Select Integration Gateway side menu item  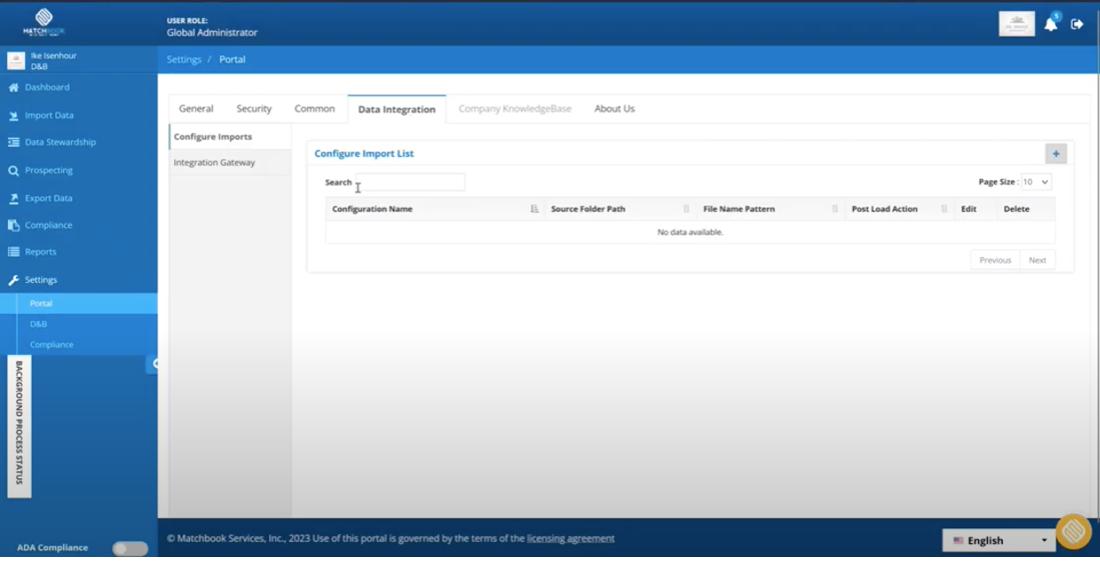pyautogui.click(x=230, y=162)
